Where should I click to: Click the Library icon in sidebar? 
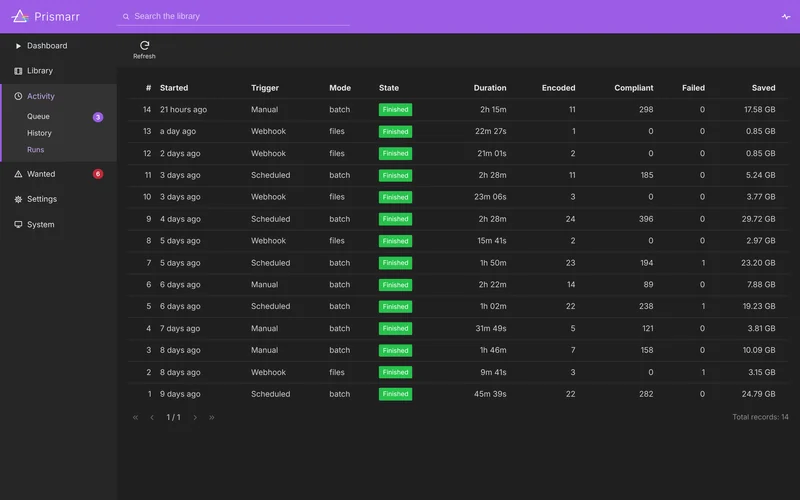[x=18, y=71]
